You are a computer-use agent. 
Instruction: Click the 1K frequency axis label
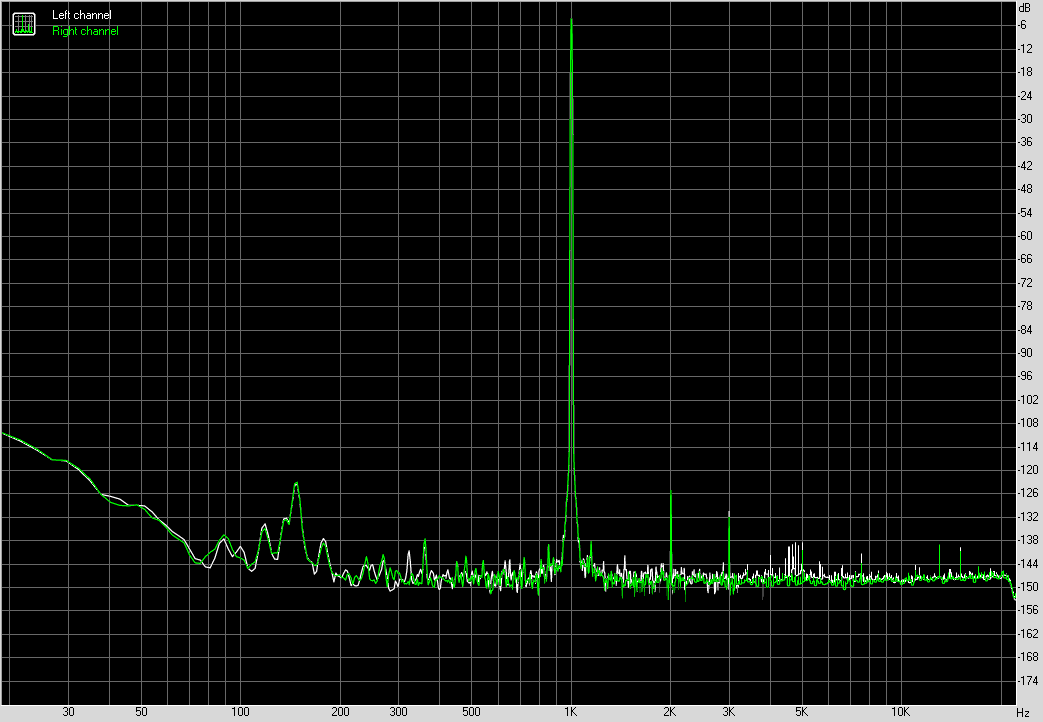[x=571, y=712]
